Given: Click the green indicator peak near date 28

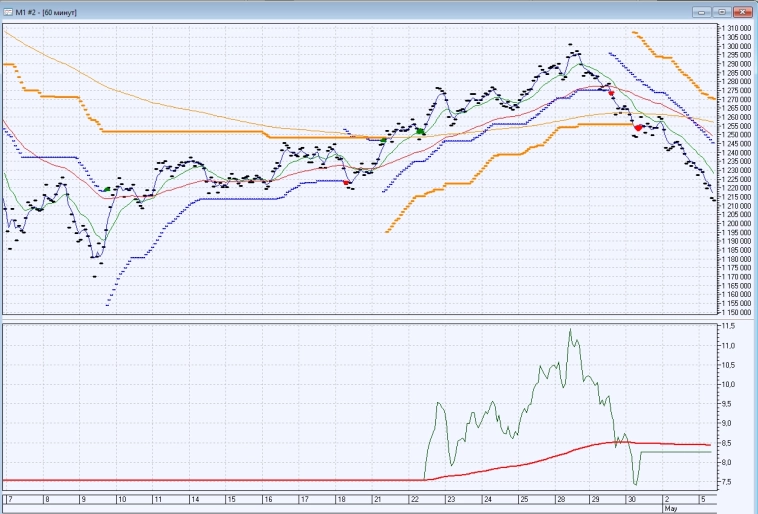Looking at the screenshot, I should [x=570, y=330].
